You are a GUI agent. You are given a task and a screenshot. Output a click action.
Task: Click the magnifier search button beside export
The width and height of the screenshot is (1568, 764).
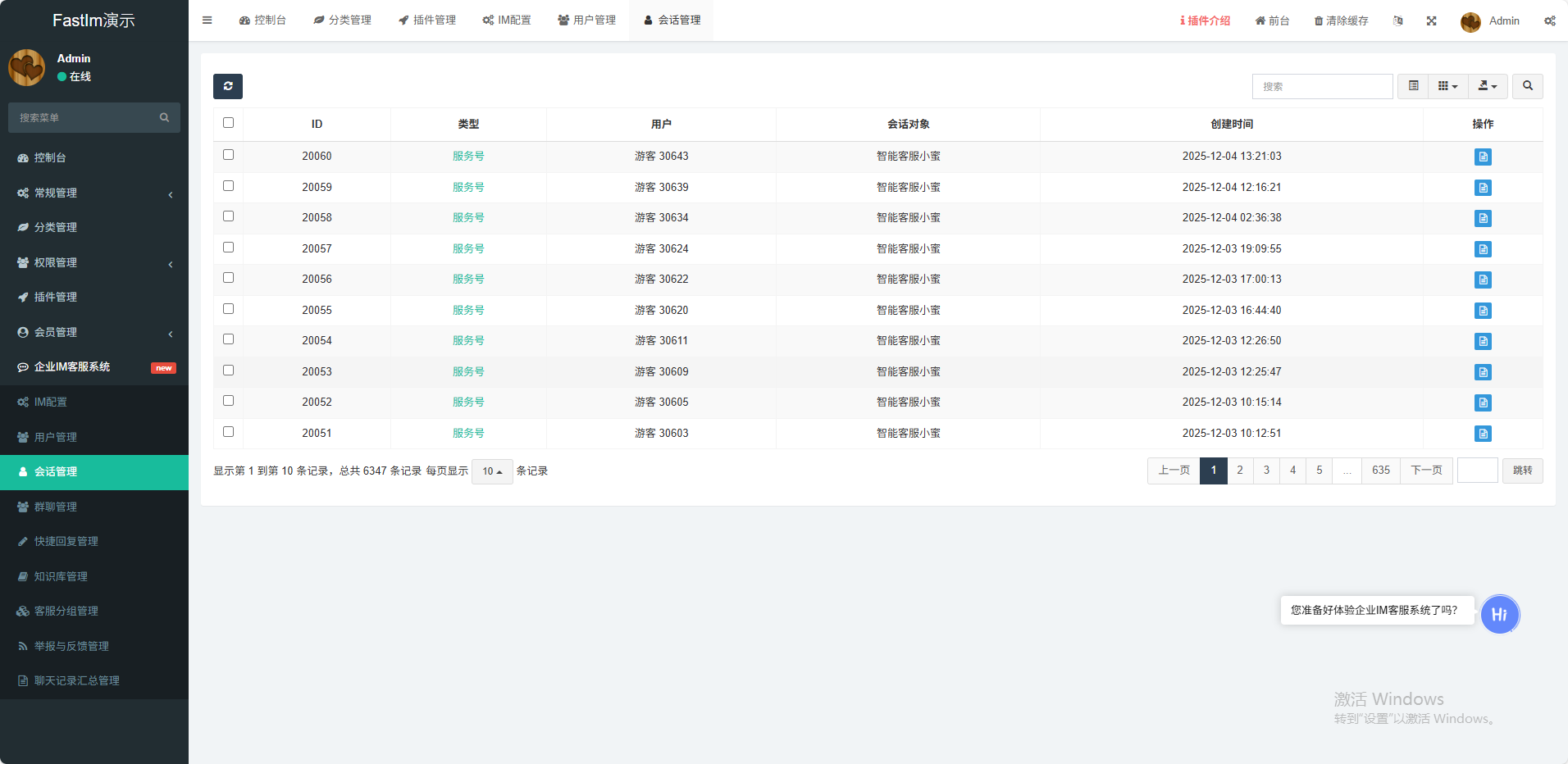pyautogui.click(x=1527, y=86)
